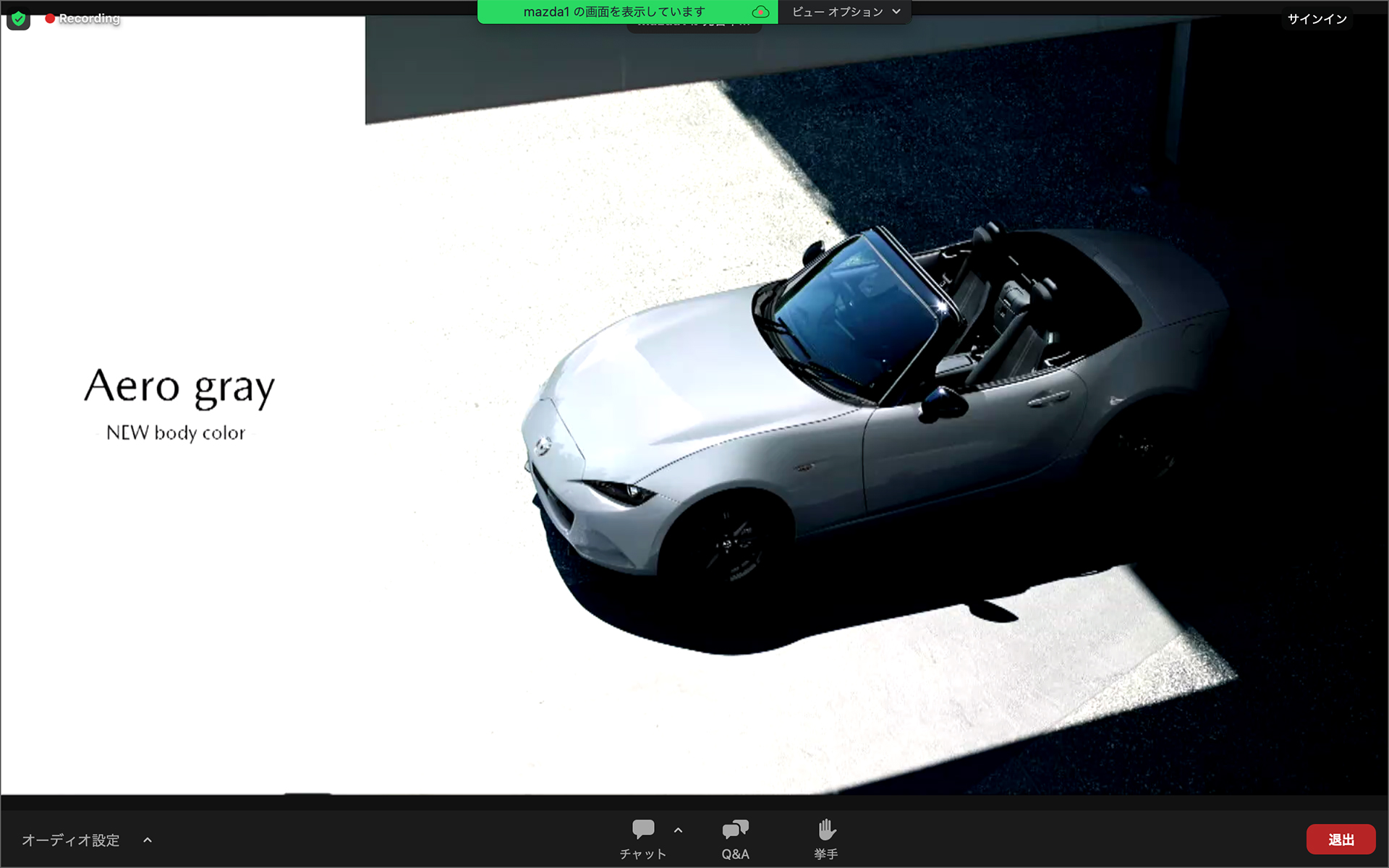Viewport: 1389px width, 868px height.
Task: Click the Recording status text
Action: 89,18
